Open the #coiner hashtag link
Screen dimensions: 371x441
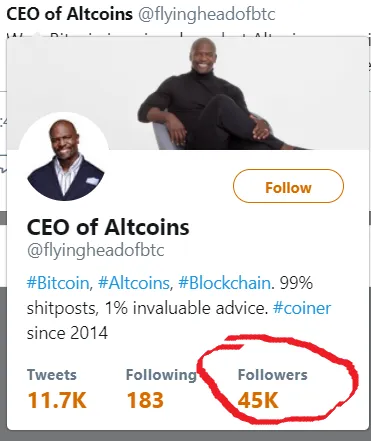302,308
